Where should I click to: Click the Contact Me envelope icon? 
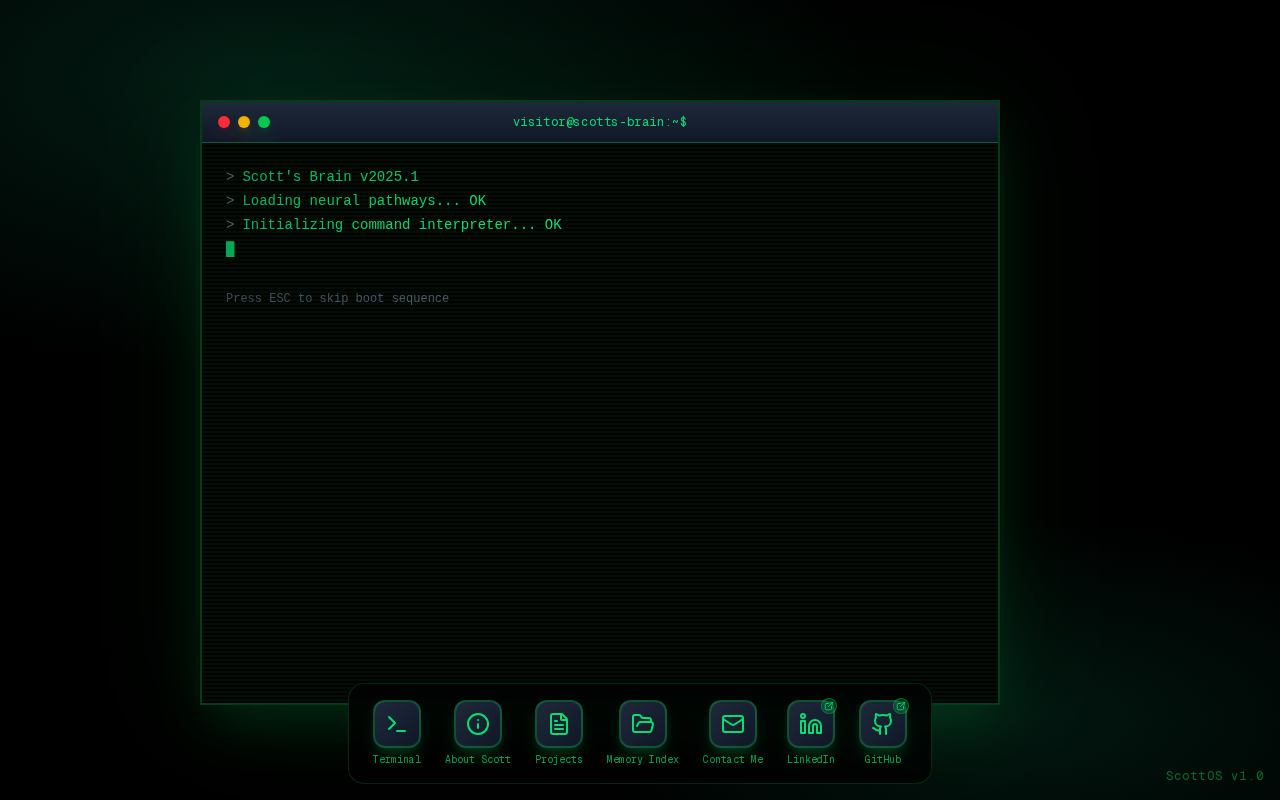click(x=733, y=724)
